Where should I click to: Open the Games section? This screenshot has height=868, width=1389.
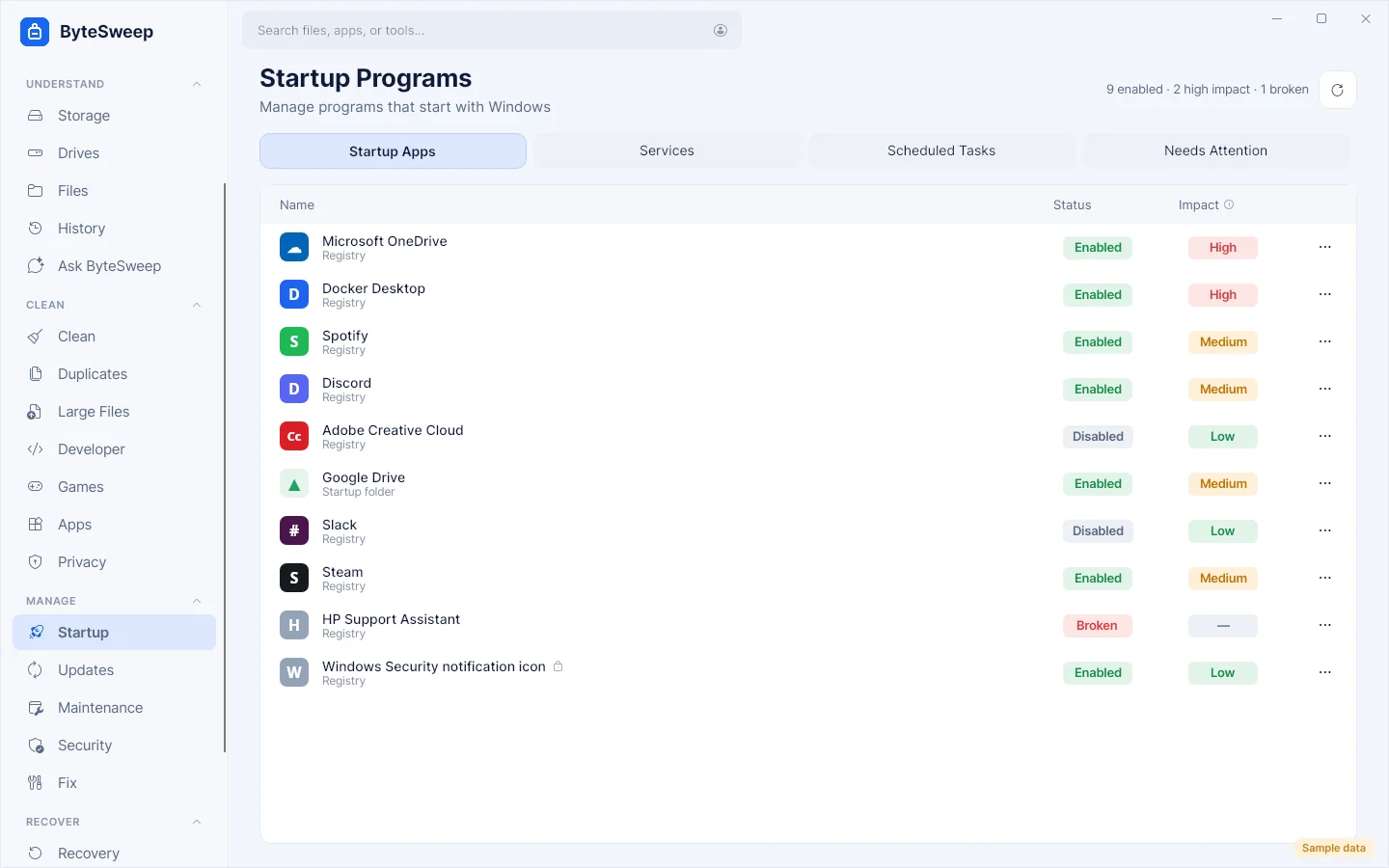tap(114, 487)
